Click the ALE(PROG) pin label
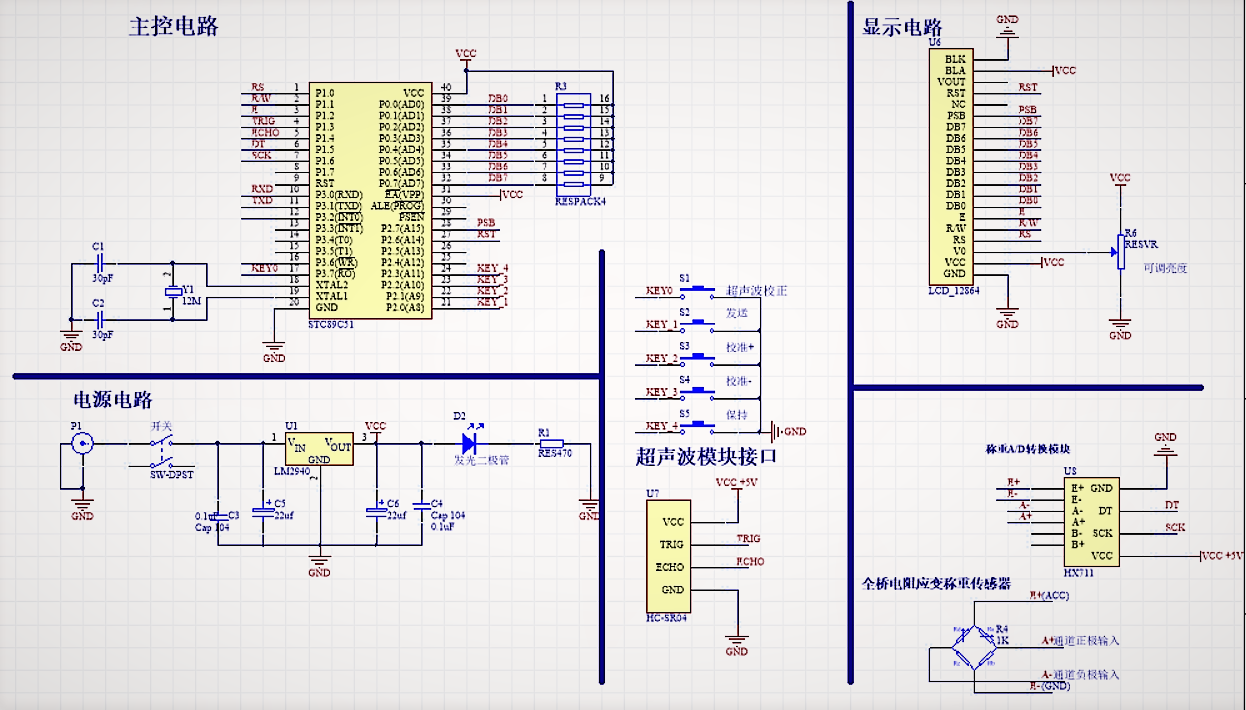1246x710 pixels. (x=399, y=205)
